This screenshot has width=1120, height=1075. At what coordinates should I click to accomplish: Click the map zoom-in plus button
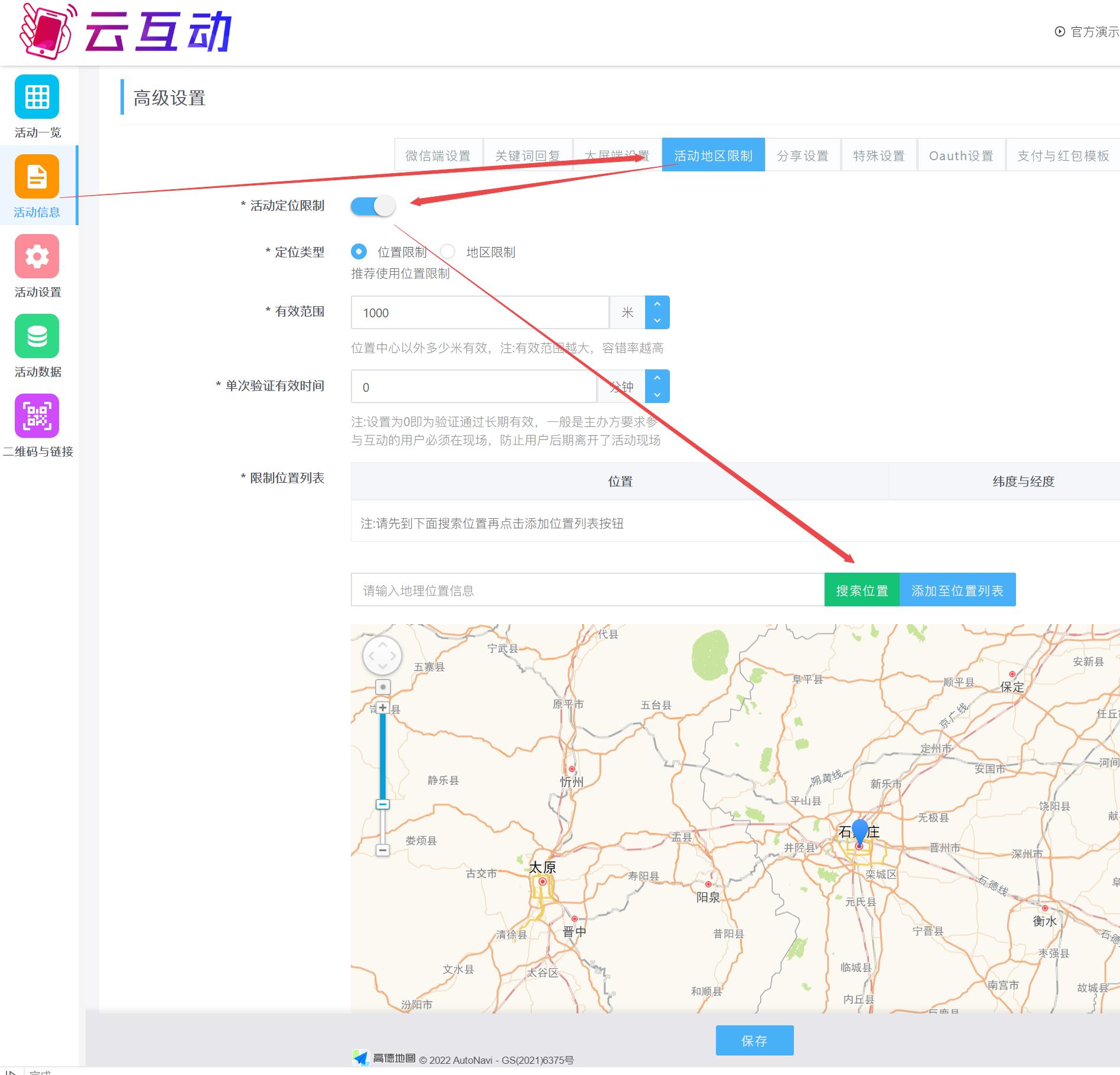pos(383,707)
